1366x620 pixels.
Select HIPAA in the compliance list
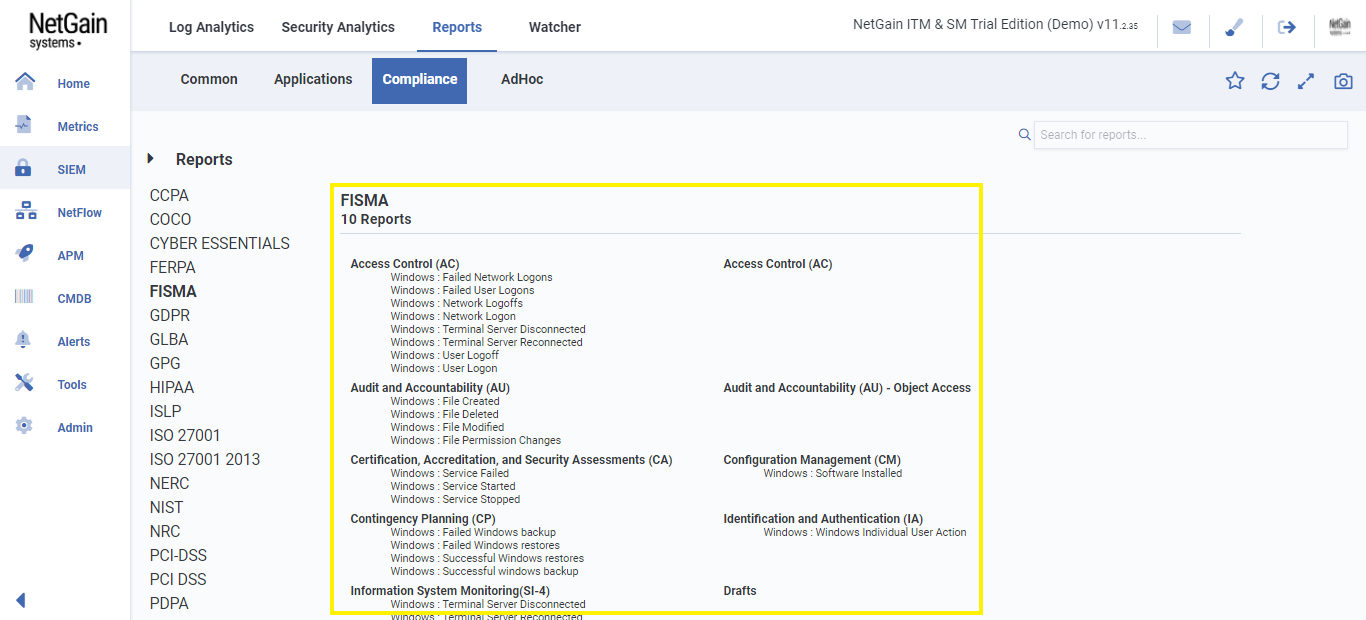(172, 387)
